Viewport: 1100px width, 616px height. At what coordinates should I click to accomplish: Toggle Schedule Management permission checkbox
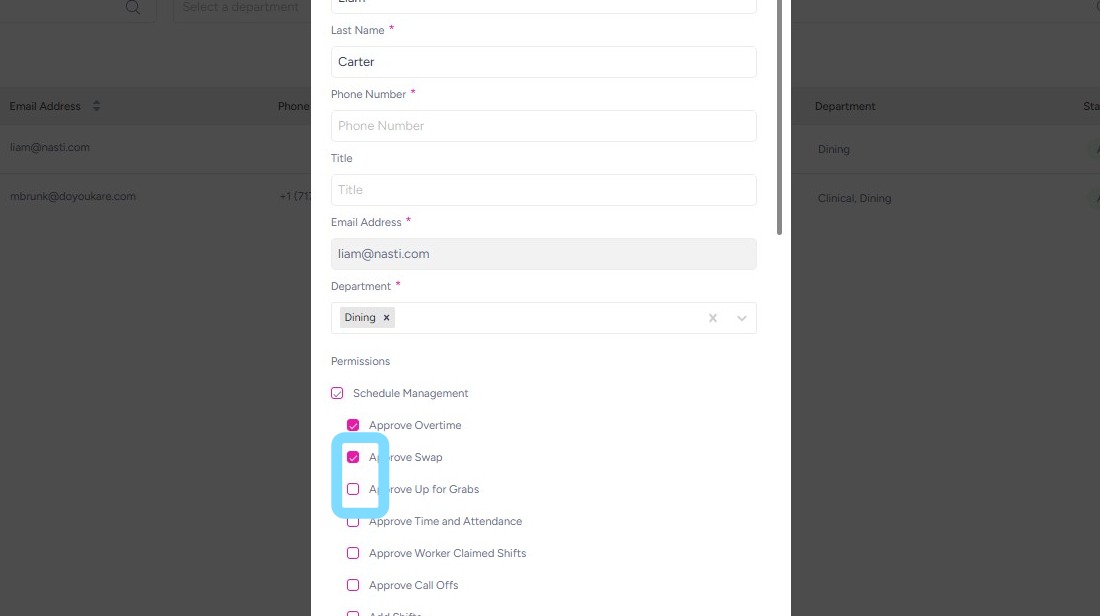pyautogui.click(x=337, y=393)
